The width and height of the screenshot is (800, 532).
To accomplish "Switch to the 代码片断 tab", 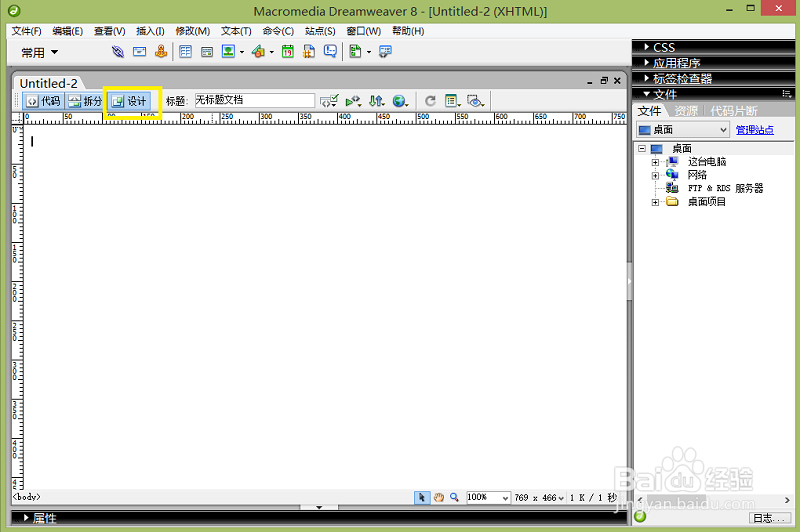I will [x=734, y=111].
